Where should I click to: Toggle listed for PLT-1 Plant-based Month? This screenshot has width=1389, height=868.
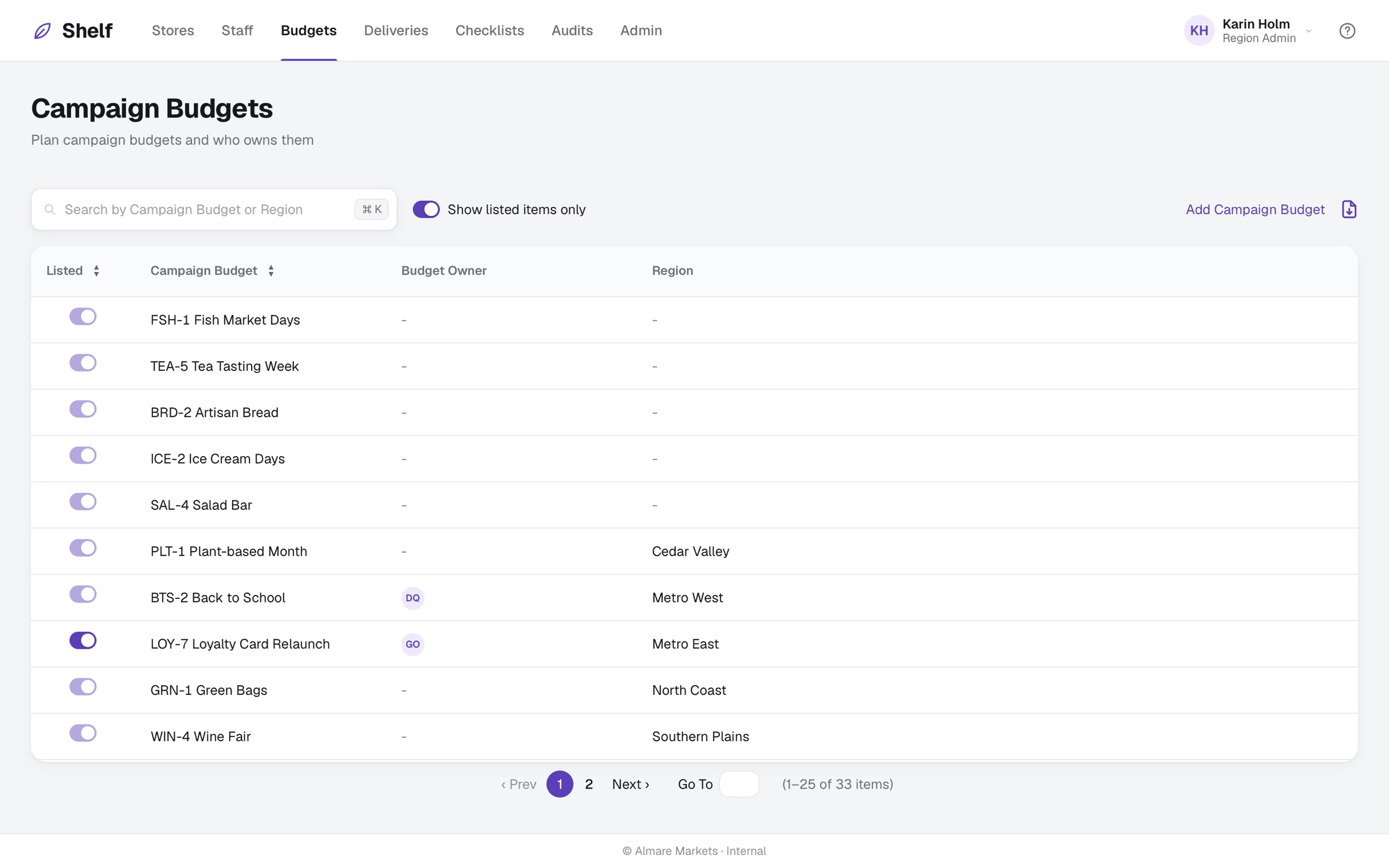pyautogui.click(x=83, y=548)
